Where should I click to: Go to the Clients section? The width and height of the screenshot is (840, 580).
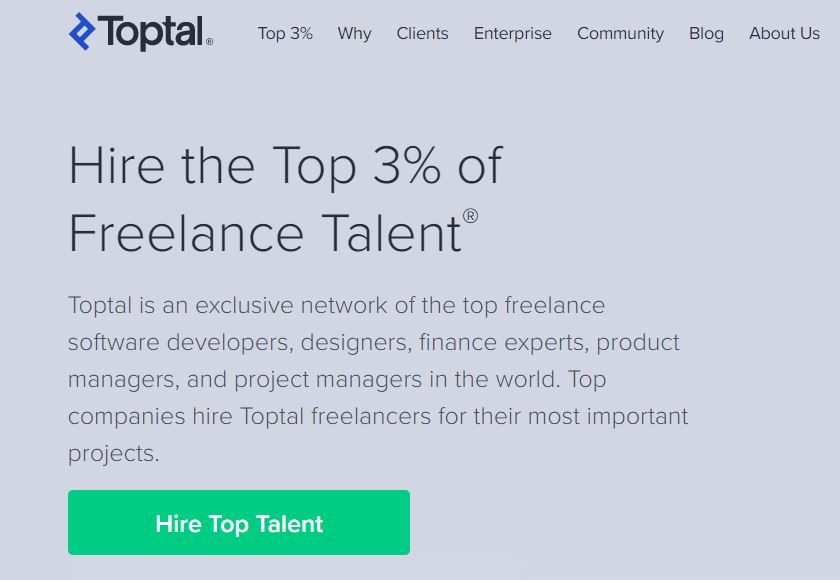click(x=422, y=33)
